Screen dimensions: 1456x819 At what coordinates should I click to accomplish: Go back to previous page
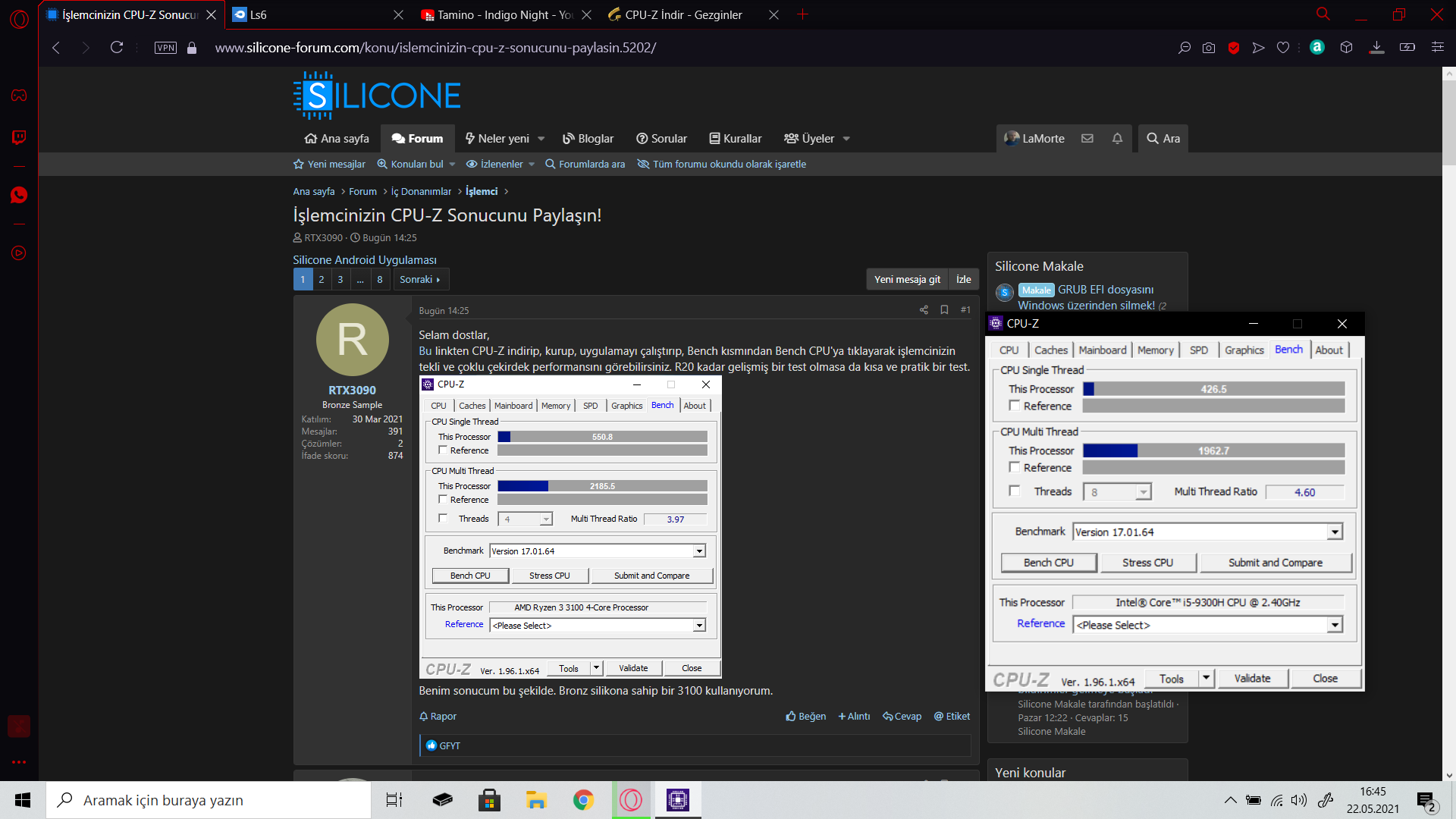point(56,47)
